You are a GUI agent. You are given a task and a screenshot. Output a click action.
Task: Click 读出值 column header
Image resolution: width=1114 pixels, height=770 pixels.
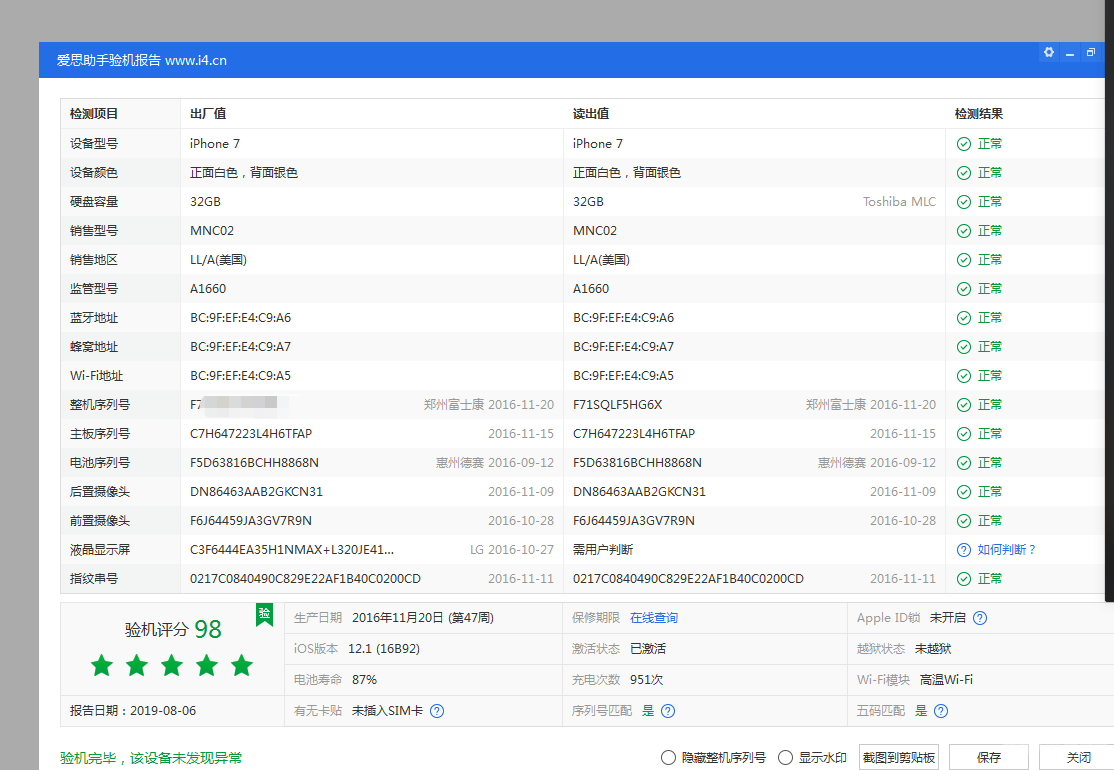(x=591, y=114)
